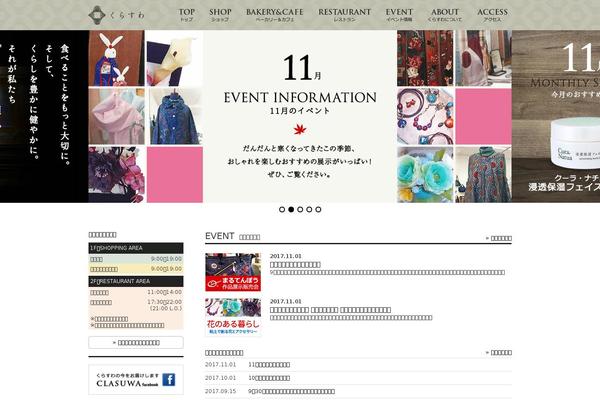600x400 pixels.
Task: Open the ABOUT navigation item
Action: click(445, 15)
